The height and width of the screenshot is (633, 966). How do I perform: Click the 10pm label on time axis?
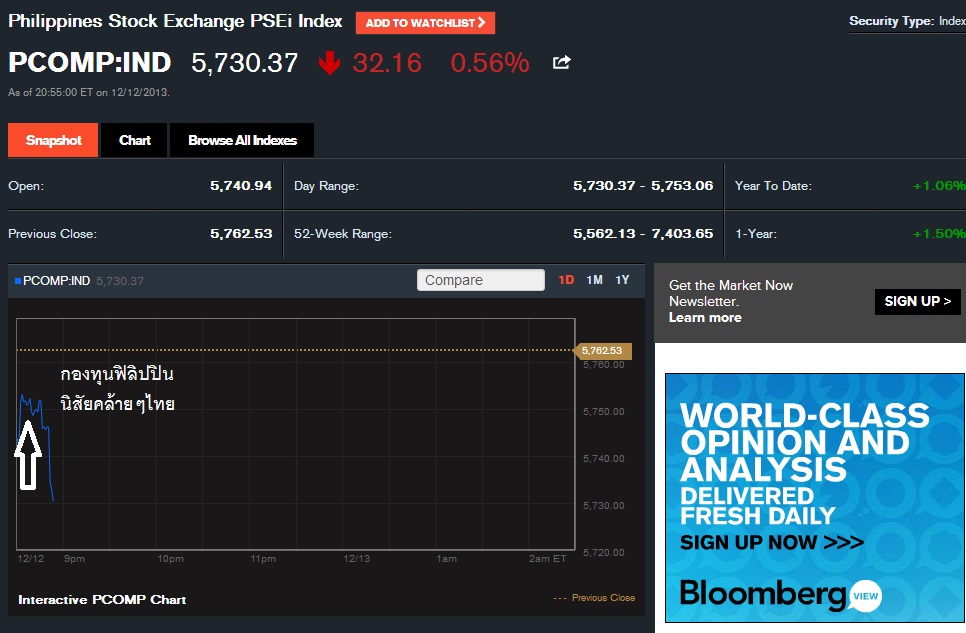[171, 559]
